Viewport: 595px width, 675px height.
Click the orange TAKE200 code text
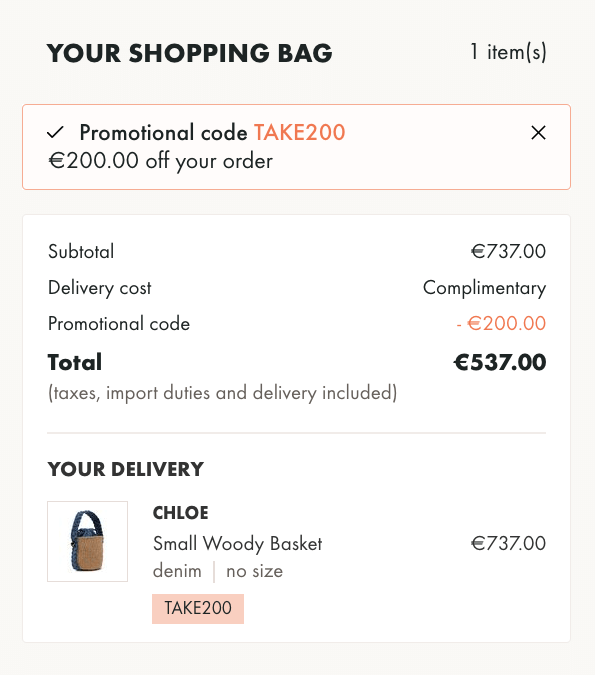coord(300,132)
